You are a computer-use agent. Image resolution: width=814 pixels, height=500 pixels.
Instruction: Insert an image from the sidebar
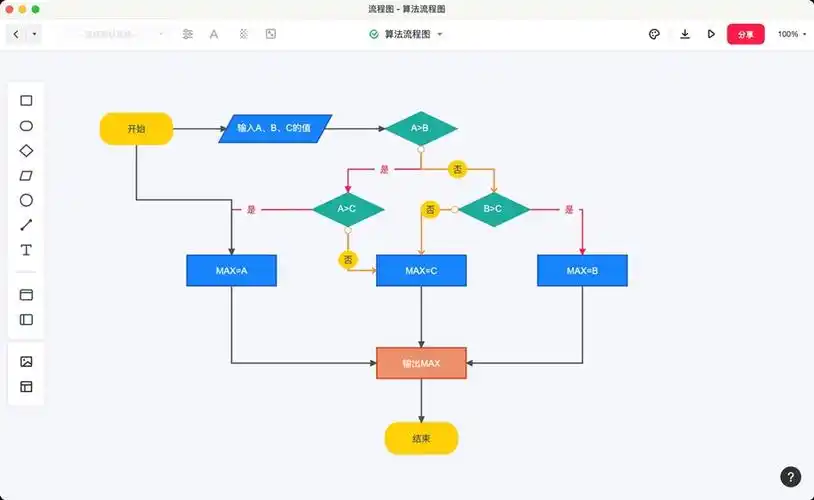27,361
